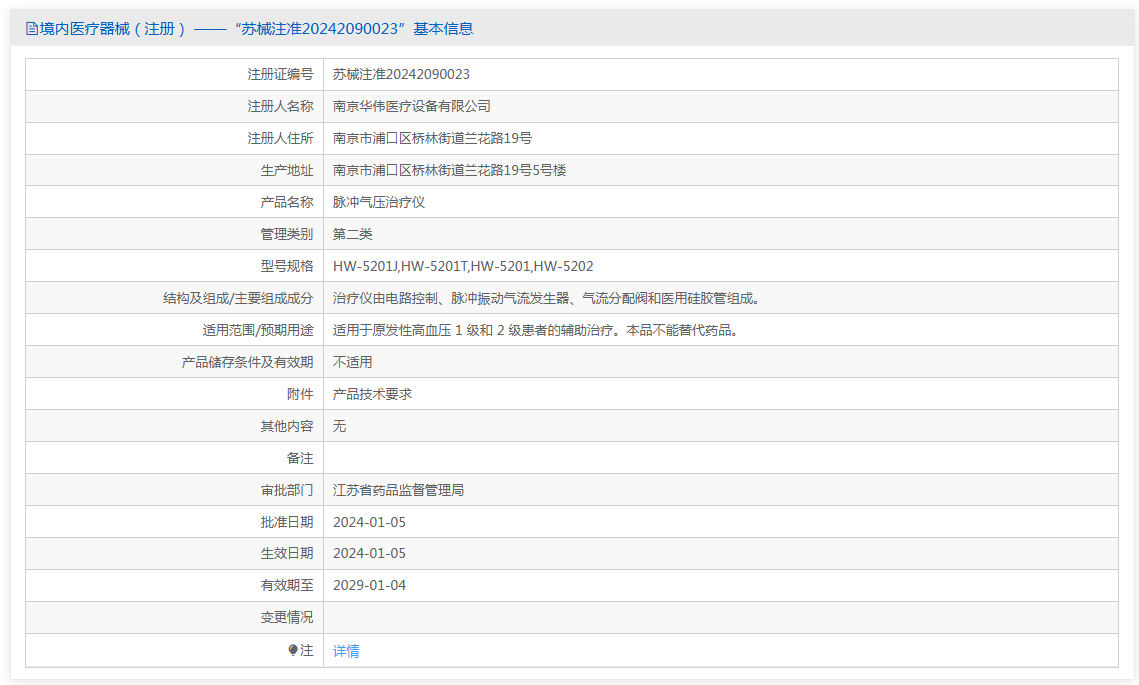Click the 结构及组成/主要组成成分 label

click(x=238, y=298)
